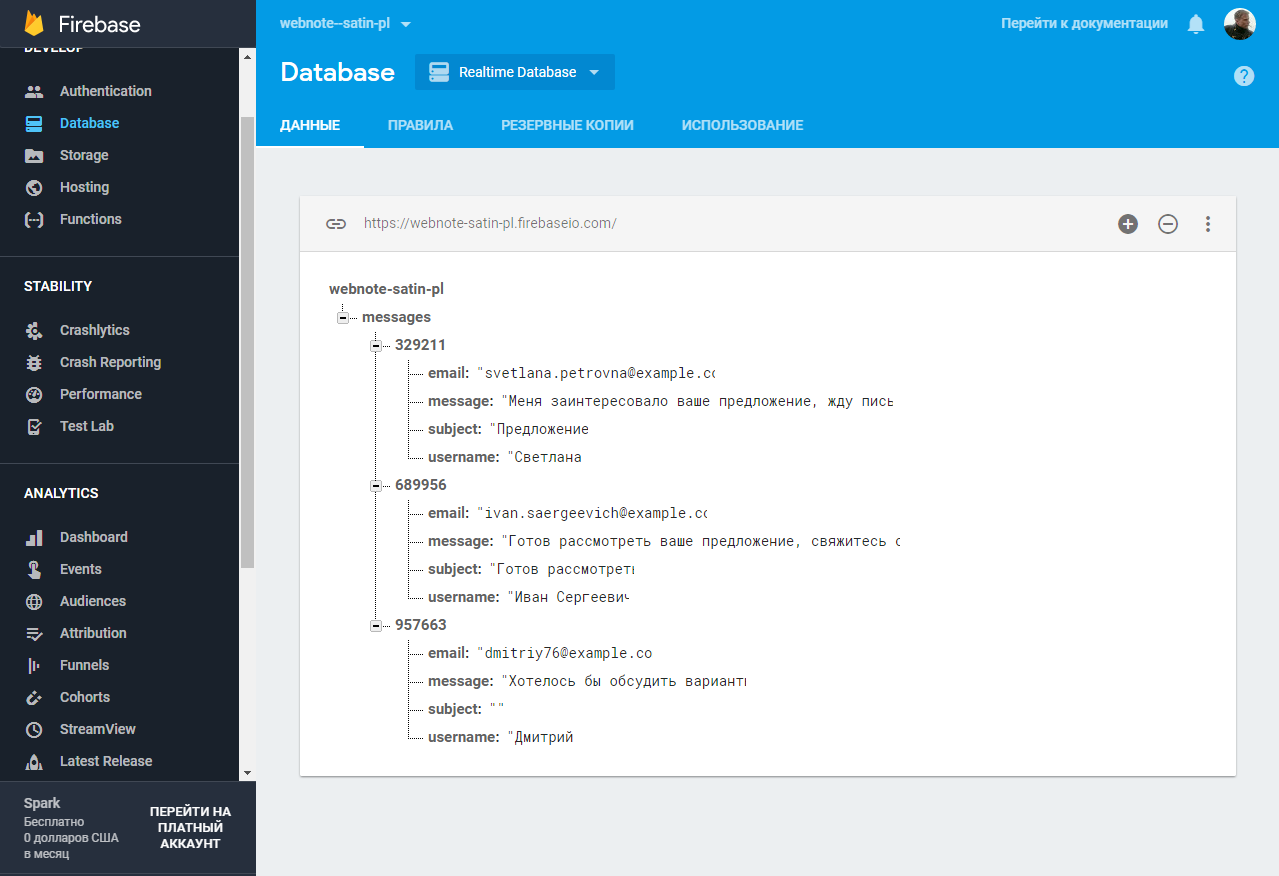Open the webnote--satin-pl project selector
Screen dimensions: 1279x876
(345, 23)
